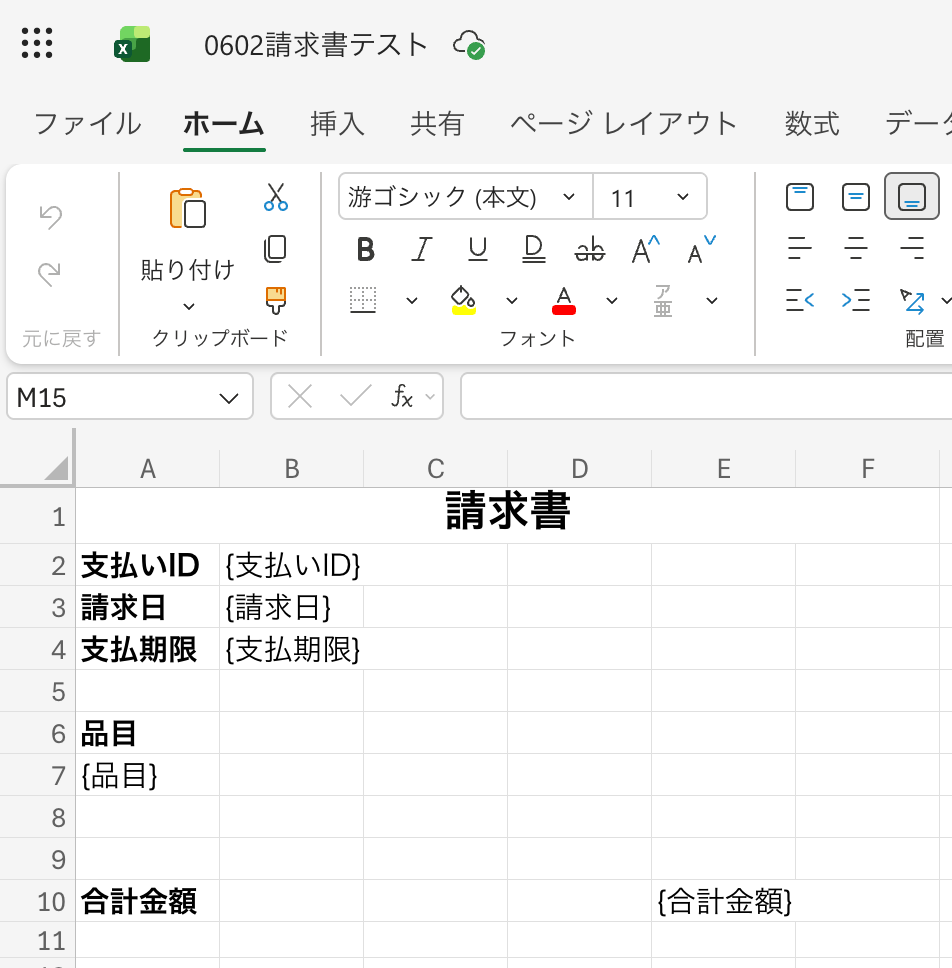952x968 pixels.
Task: Align text center
Action: 856,249
